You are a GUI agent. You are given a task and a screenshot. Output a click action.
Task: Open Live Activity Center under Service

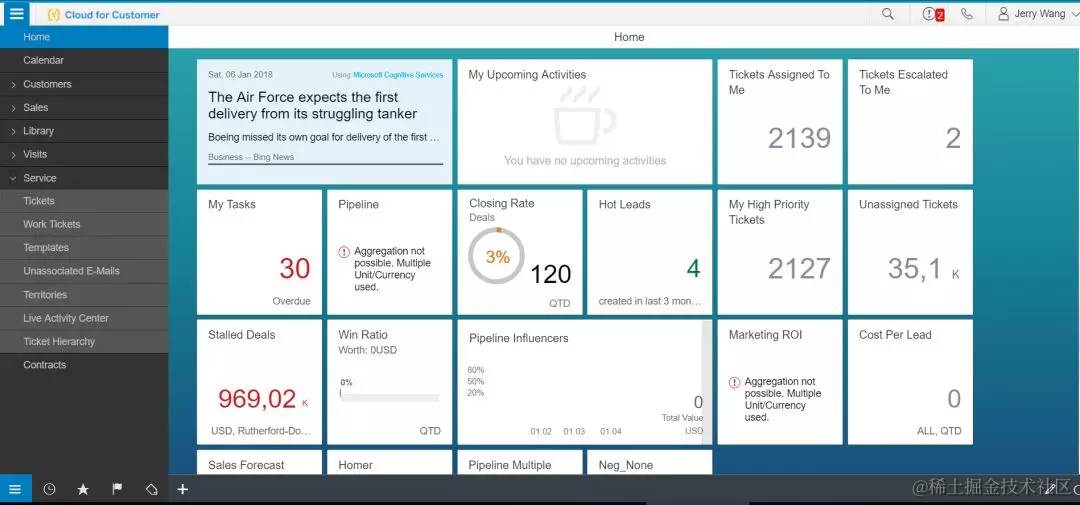tap(84, 318)
